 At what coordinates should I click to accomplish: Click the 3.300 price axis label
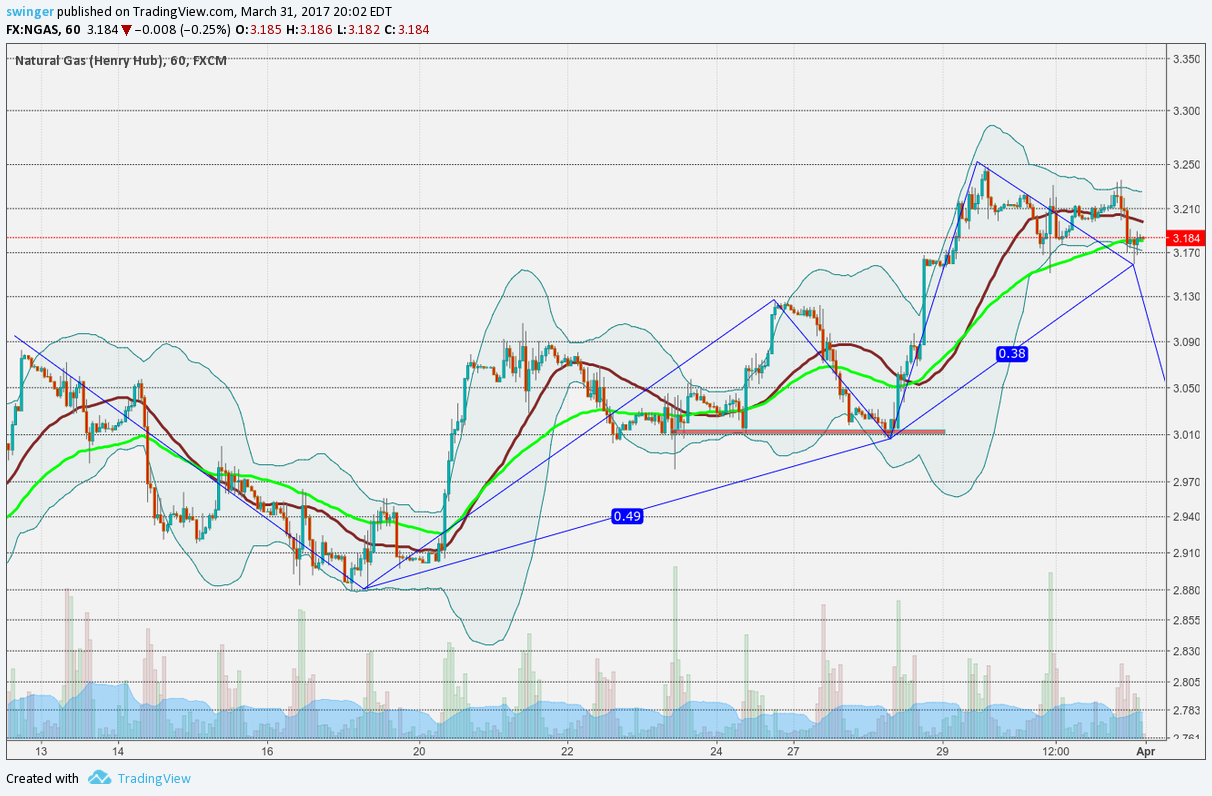1186,111
